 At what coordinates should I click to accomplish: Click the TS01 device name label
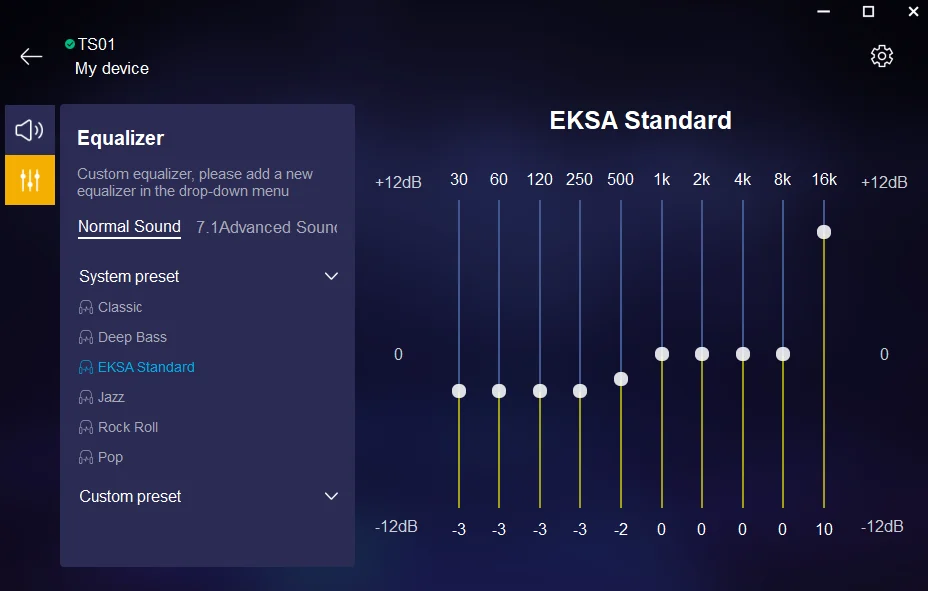pyautogui.click(x=97, y=44)
